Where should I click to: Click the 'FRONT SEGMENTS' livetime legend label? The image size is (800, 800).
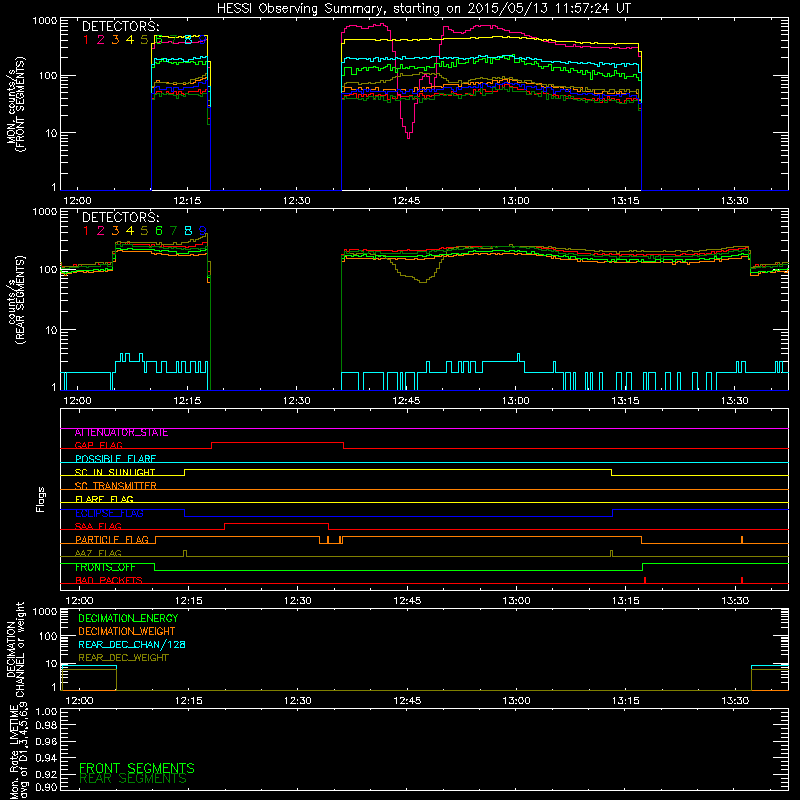click(137, 768)
